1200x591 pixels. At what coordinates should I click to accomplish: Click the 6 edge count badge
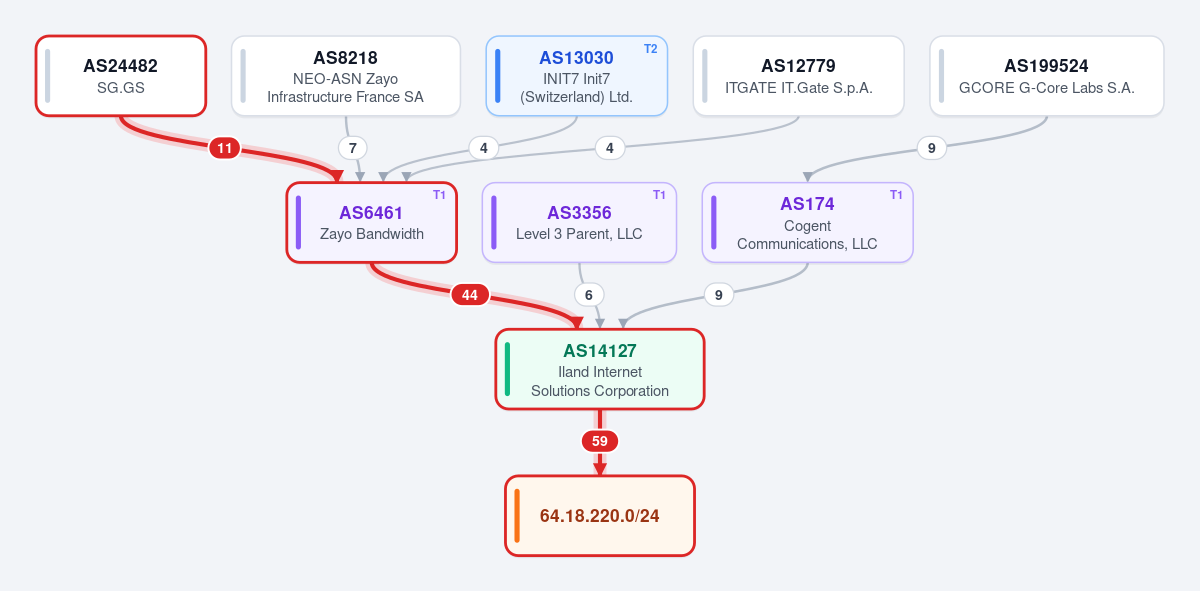point(589,295)
